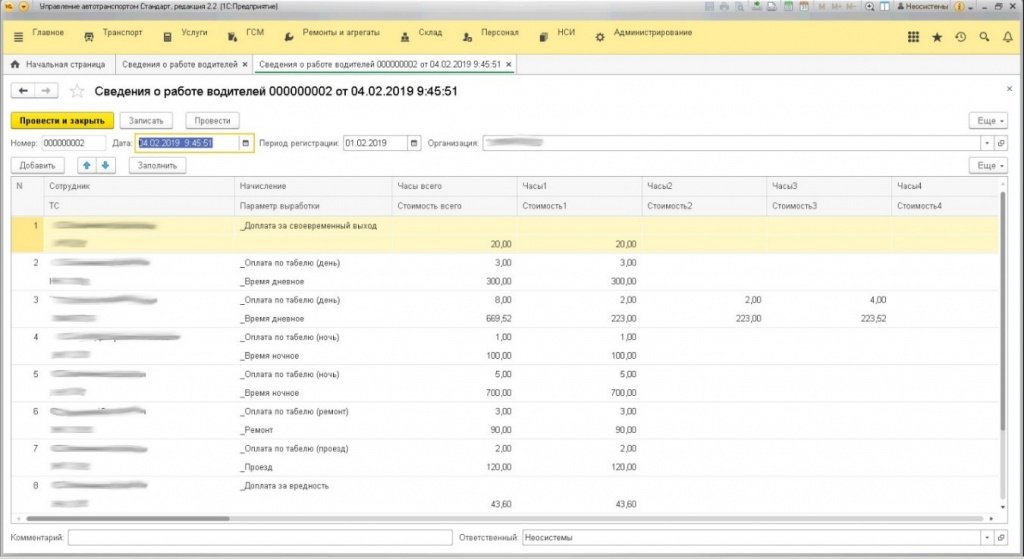Open calendar for Период регистрации

pyautogui.click(x=413, y=143)
